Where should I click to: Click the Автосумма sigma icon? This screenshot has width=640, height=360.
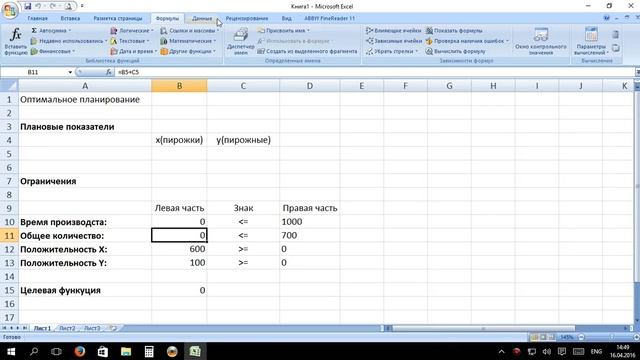tap(34, 31)
